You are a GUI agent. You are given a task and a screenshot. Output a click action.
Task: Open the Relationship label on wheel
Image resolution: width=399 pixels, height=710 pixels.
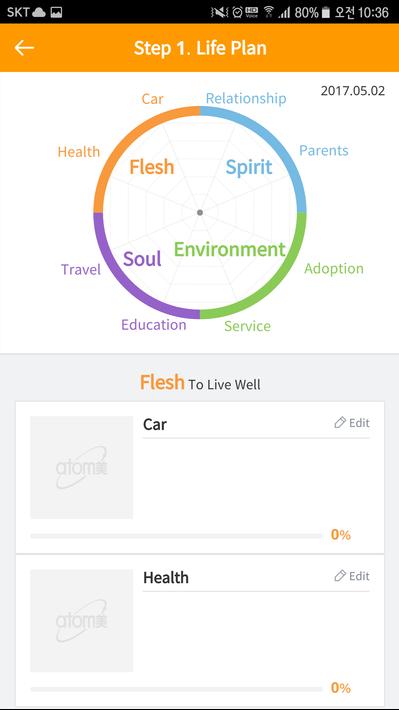click(246, 98)
